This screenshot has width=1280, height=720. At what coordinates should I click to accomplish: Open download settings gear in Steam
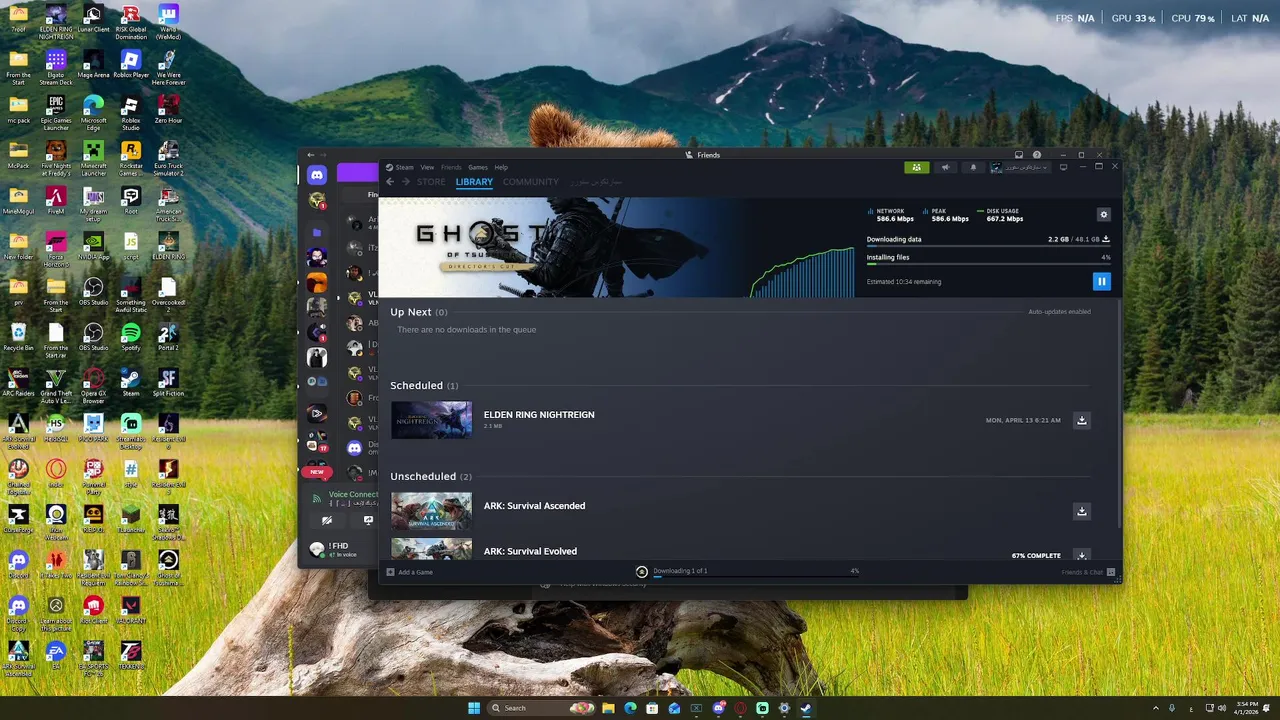[1103, 214]
